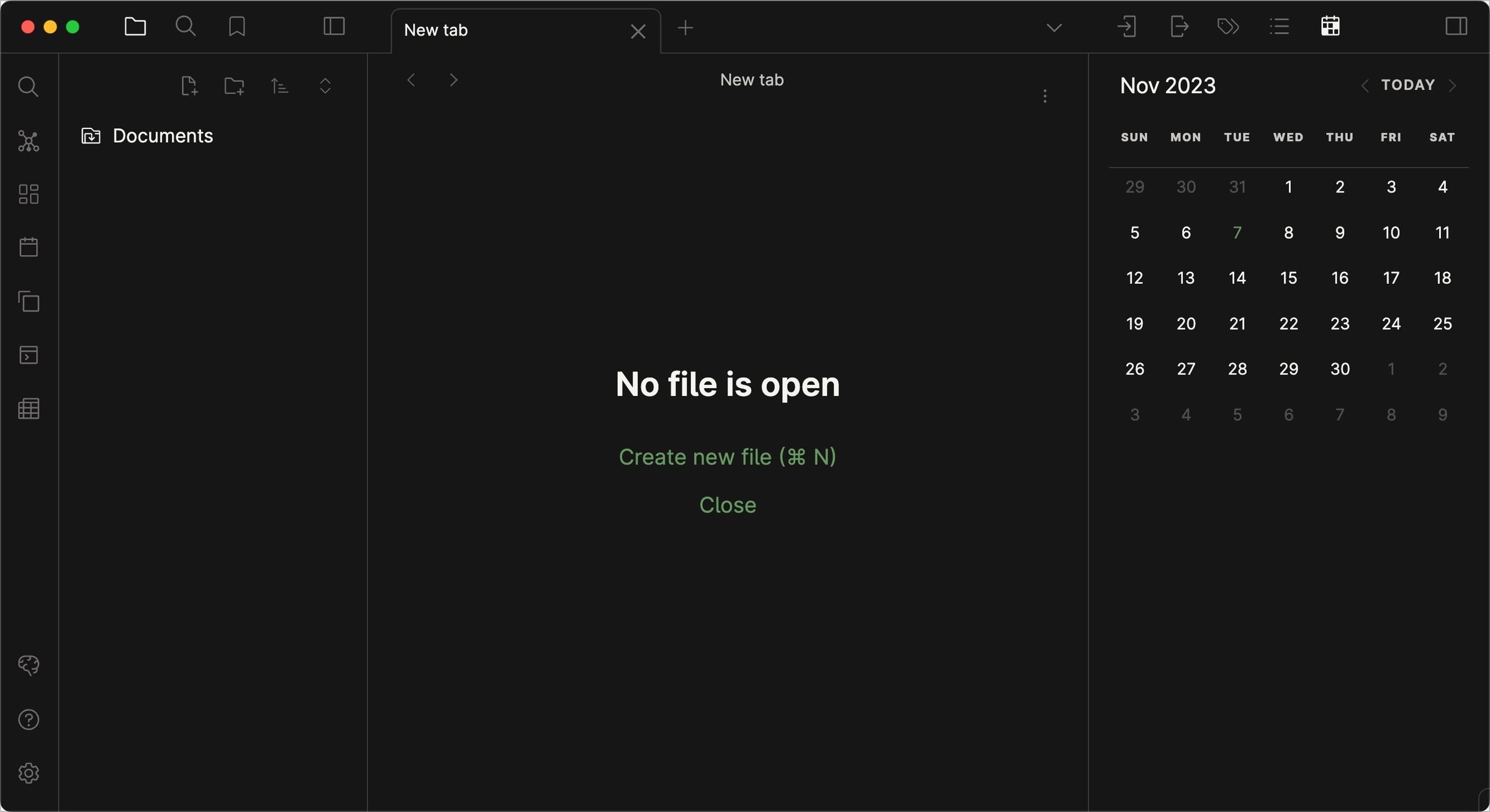
Task: Open the tab list dropdown chevron
Action: coord(1054,28)
